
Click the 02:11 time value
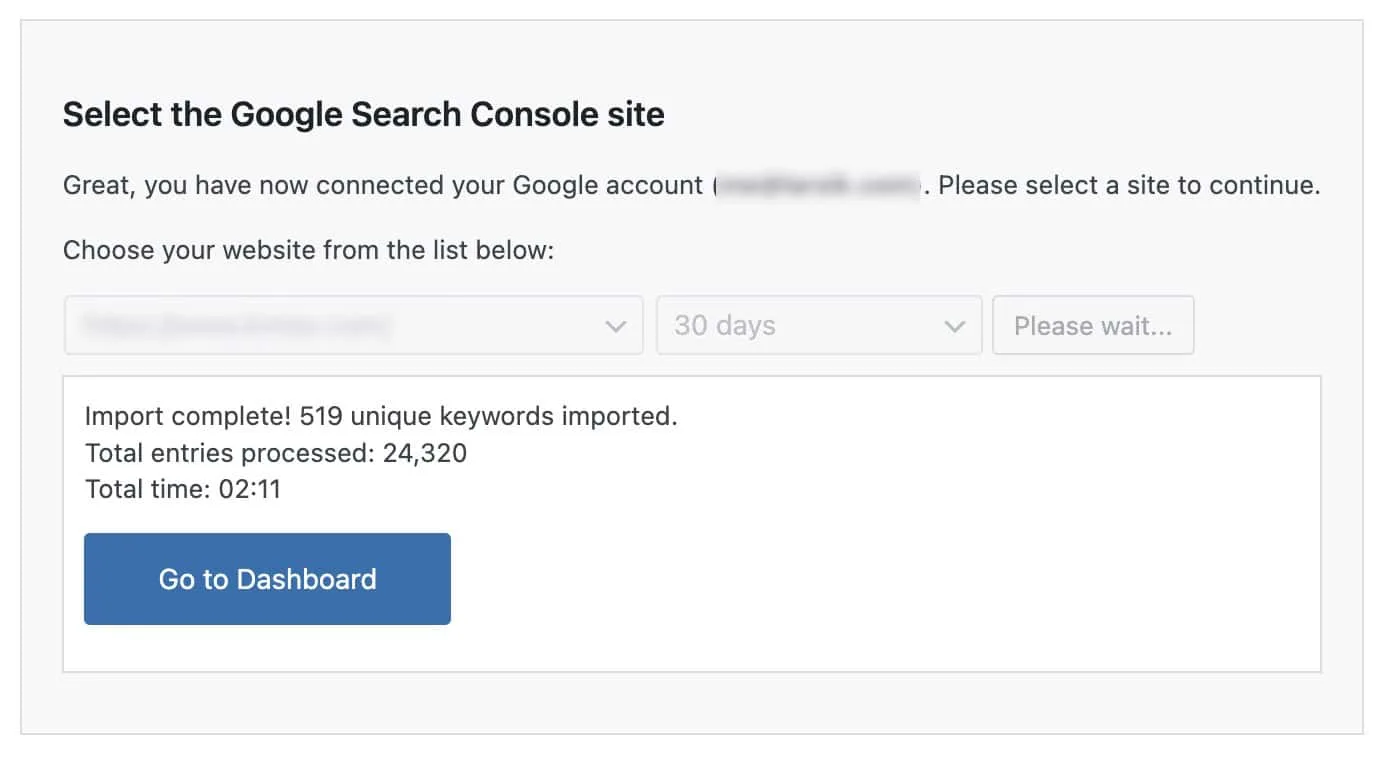(250, 489)
